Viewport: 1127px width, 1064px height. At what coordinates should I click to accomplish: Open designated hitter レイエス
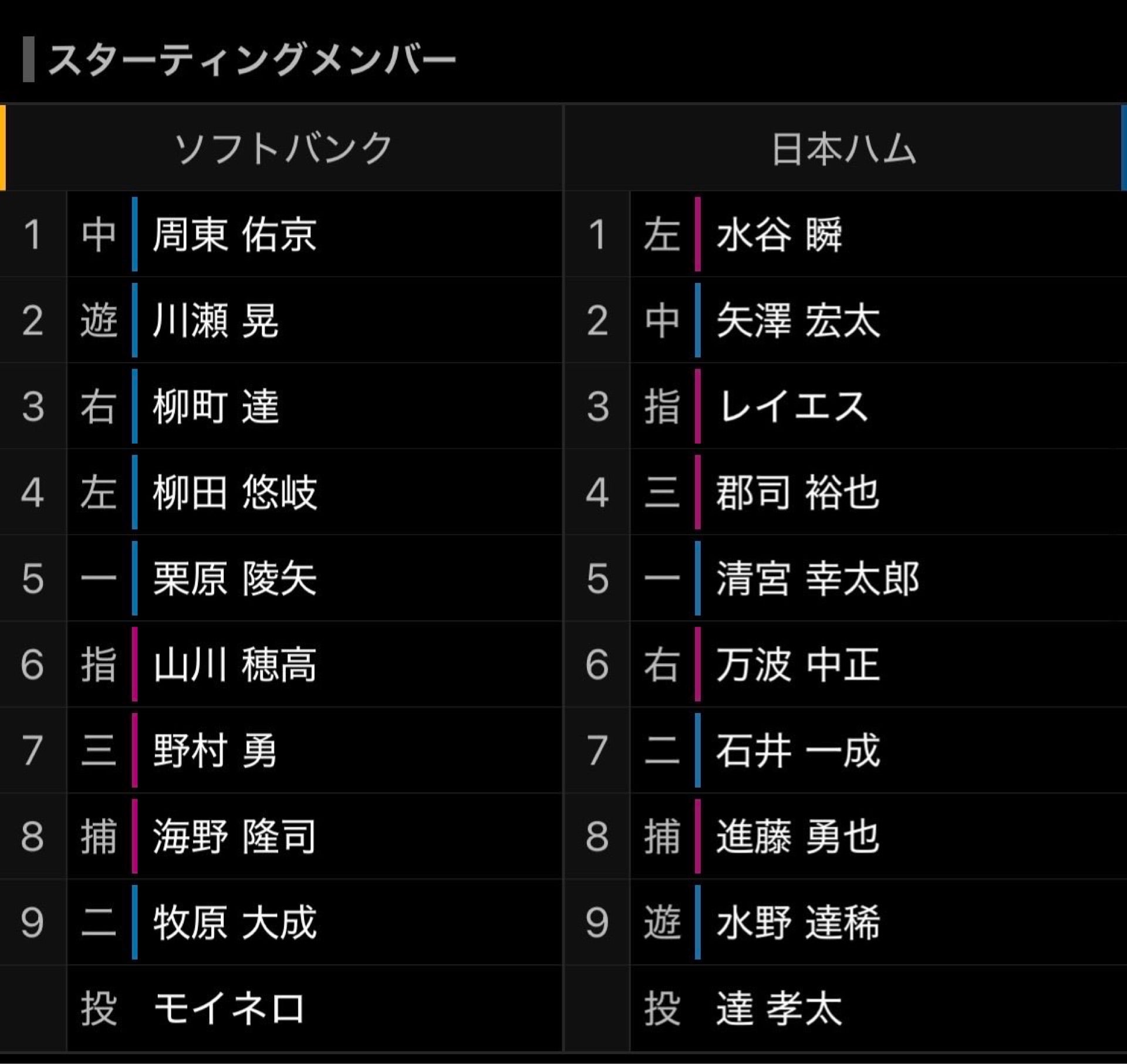point(794,407)
